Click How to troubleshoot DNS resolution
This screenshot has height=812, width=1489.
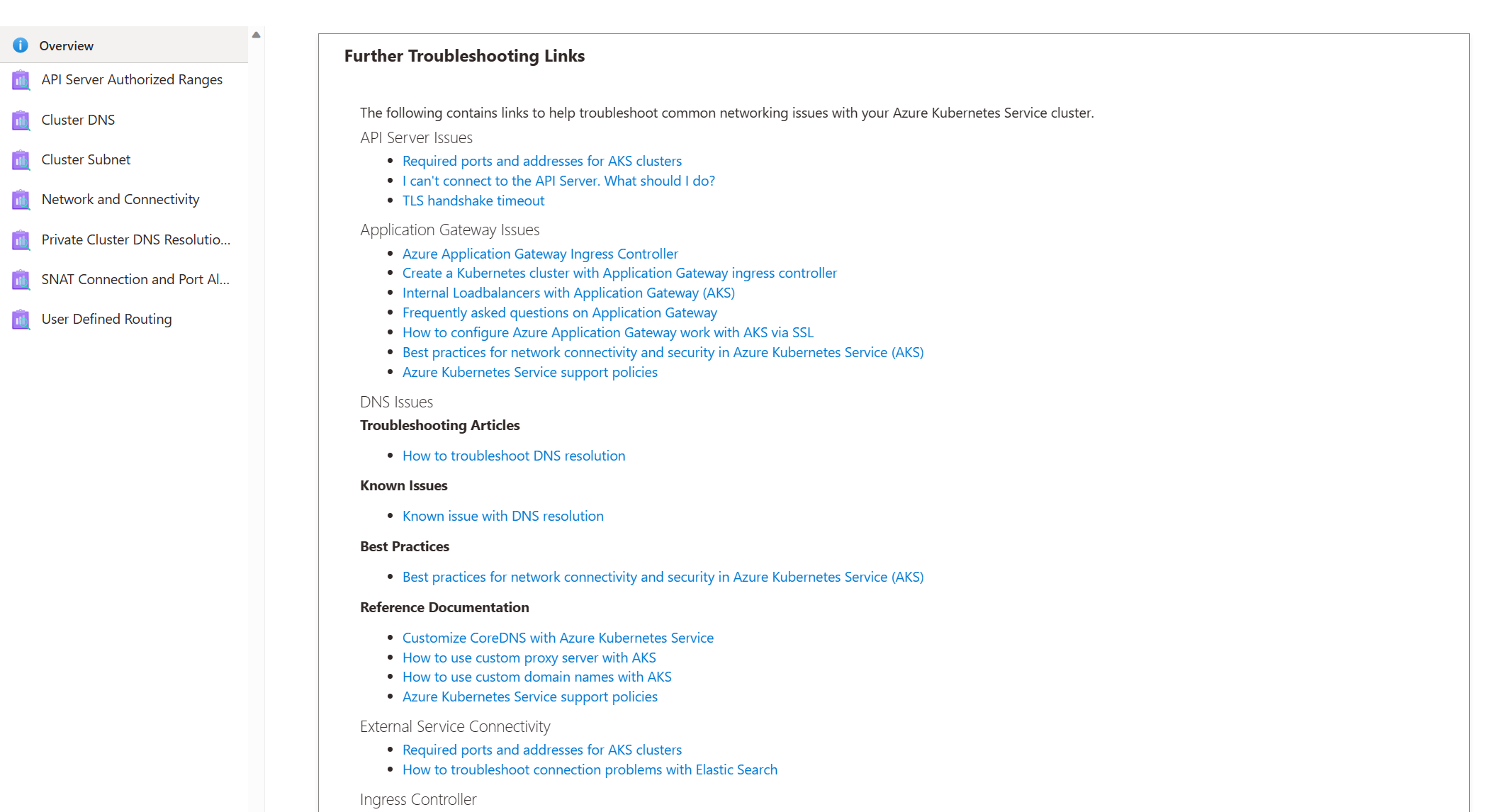[x=514, y=455]
